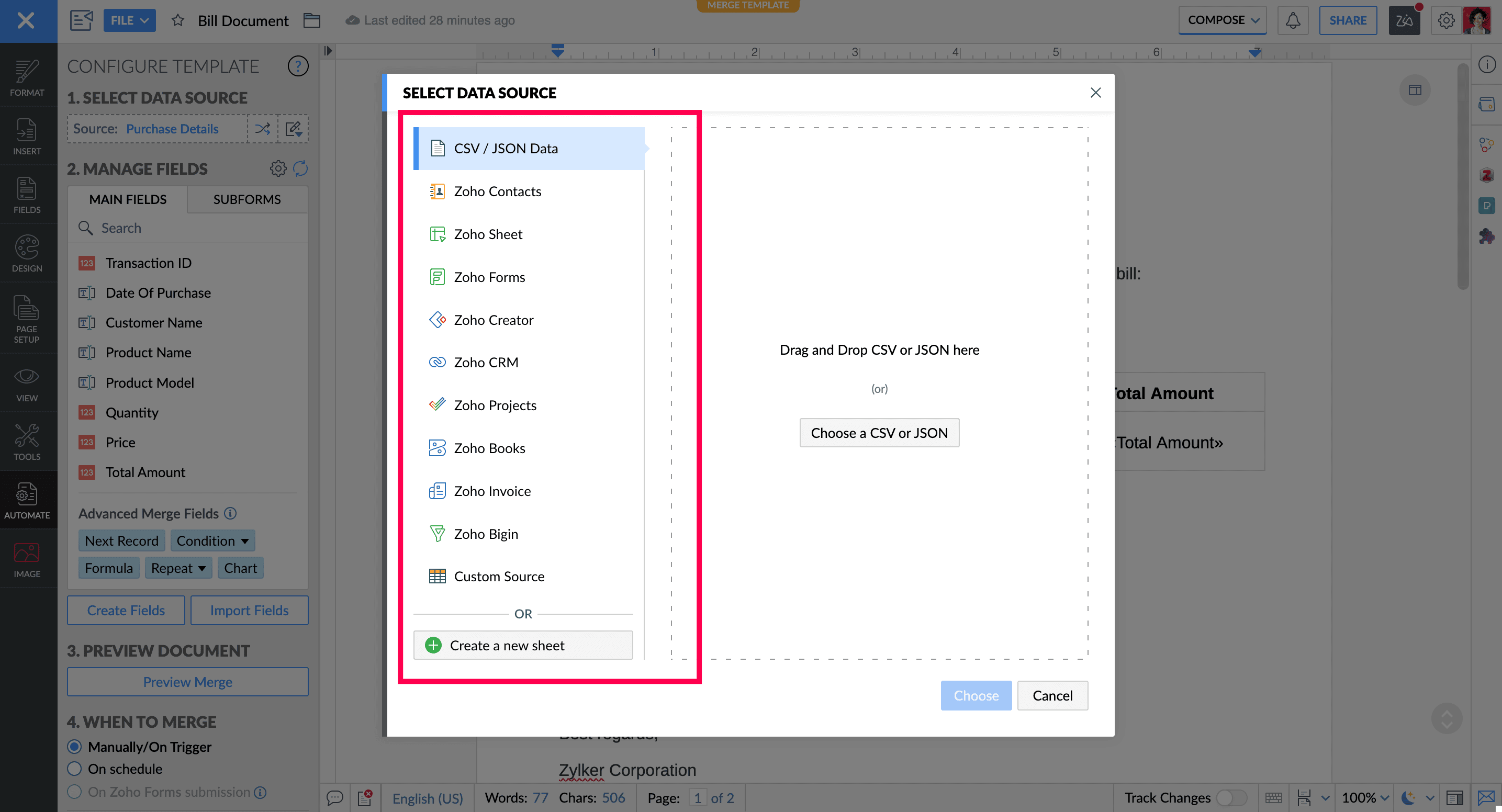Open Configure Template help icon

[298, 66]
